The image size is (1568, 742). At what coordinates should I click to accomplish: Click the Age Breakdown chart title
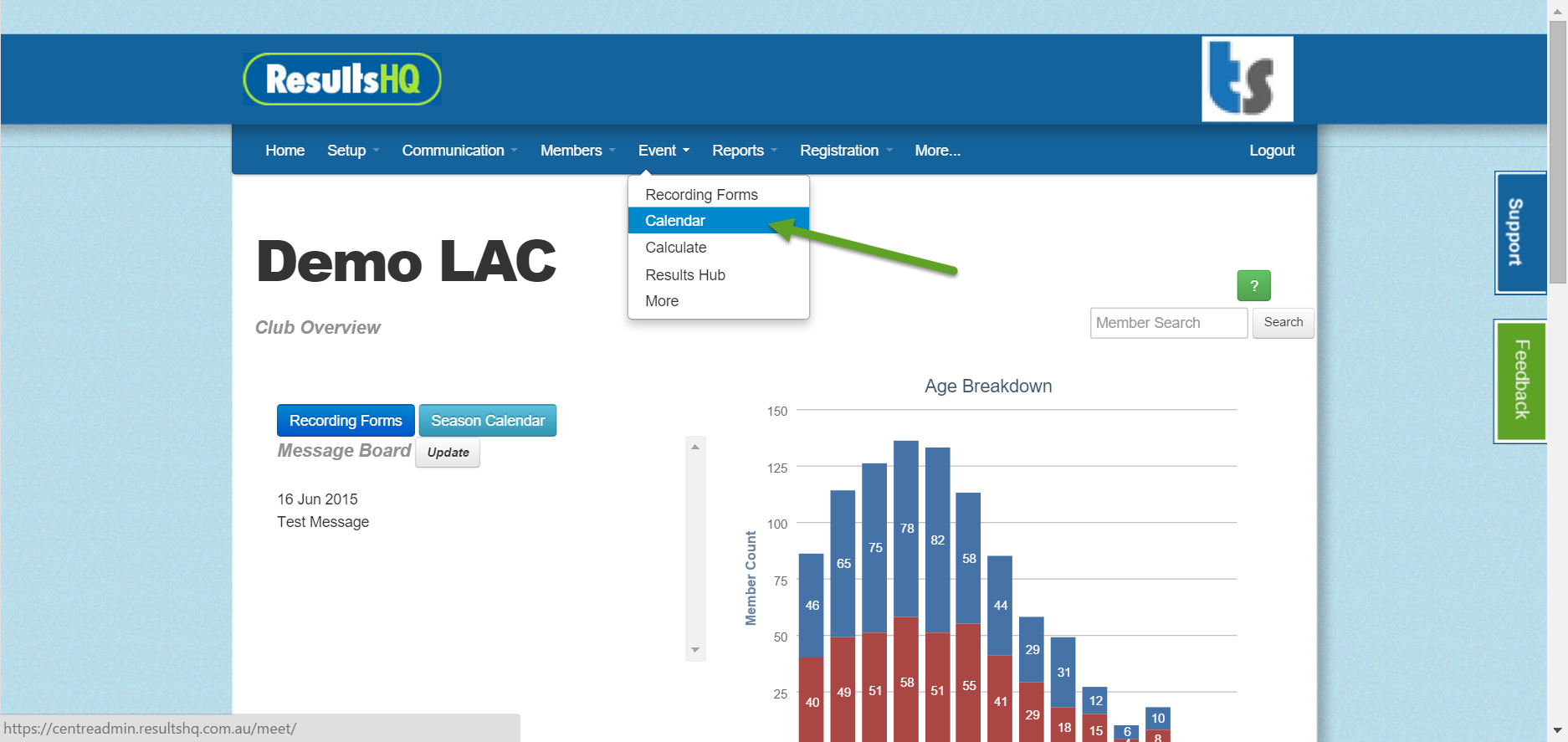(988, 386)
